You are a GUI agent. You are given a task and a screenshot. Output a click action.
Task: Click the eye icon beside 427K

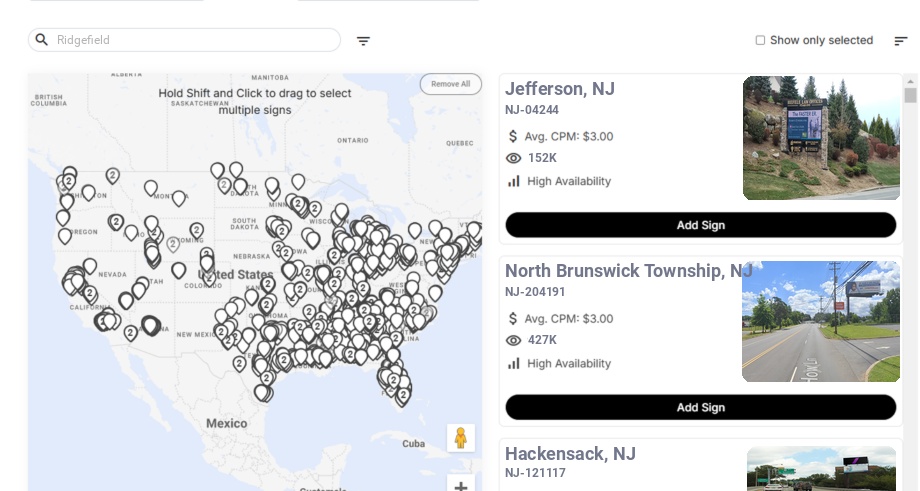[514, 340]
